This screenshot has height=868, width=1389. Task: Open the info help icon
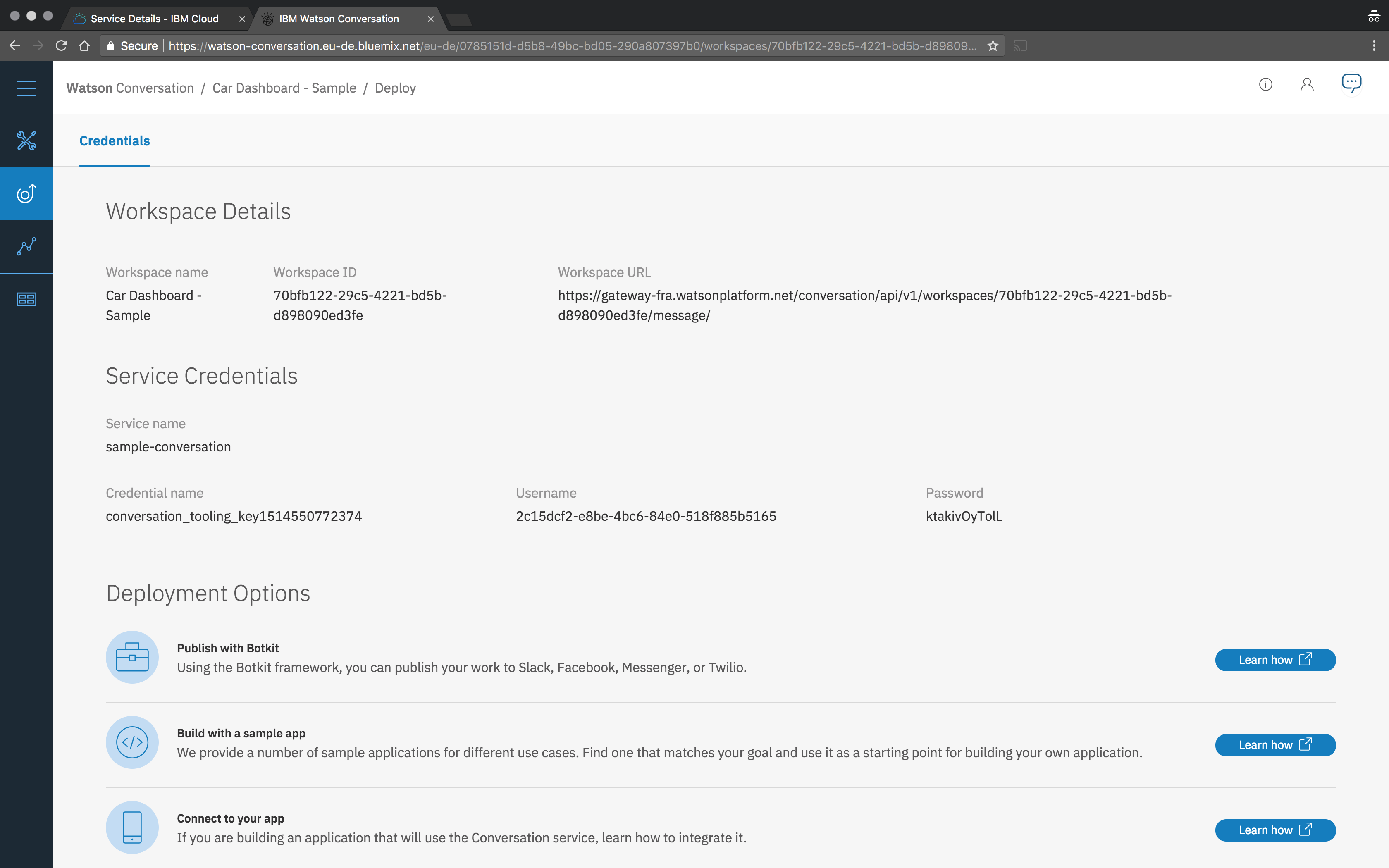coord(1265,85)
